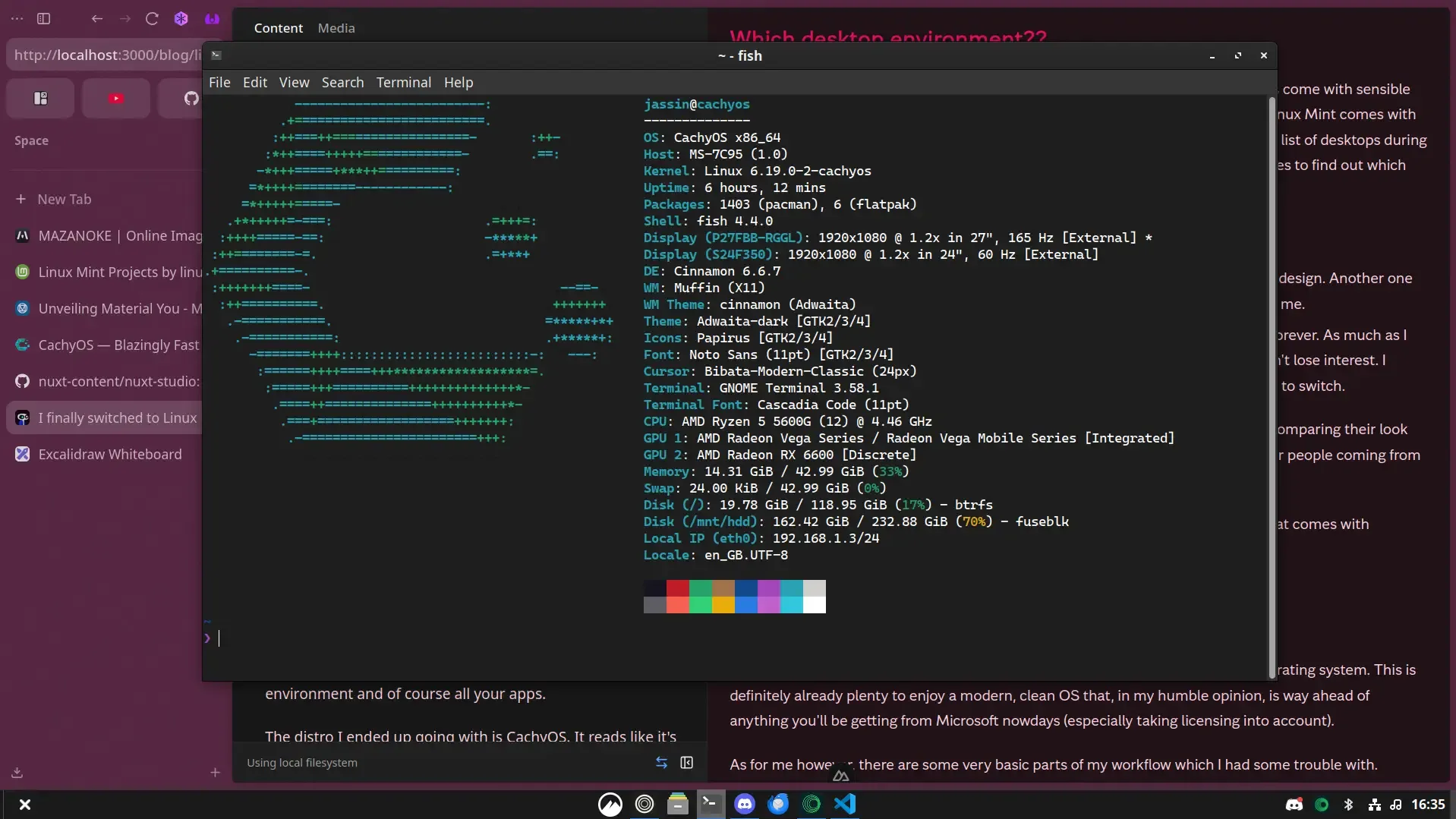Switch to the Excalidraw Whiteboard tab
Image resolution: width=1456 pixels, height=819 pixels.
point(109,454)
